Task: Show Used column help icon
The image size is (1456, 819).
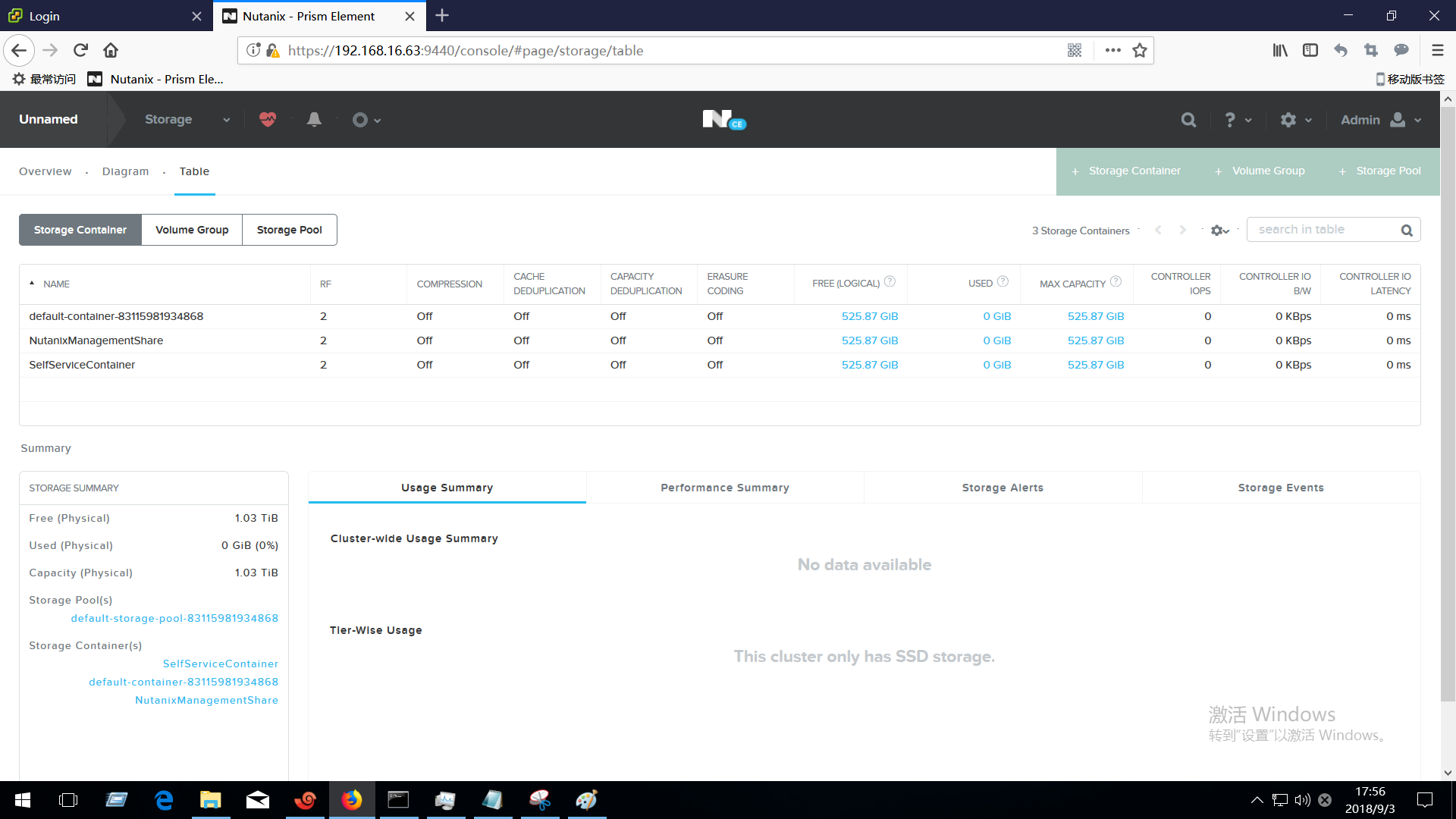Action: coord(1003,281)
